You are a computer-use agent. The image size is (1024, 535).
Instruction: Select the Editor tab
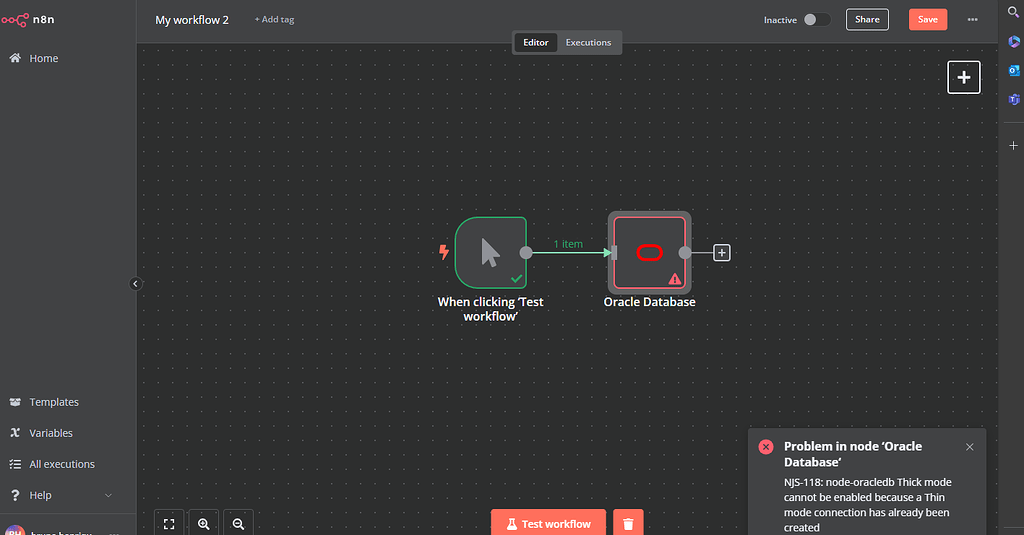[536, 42]
